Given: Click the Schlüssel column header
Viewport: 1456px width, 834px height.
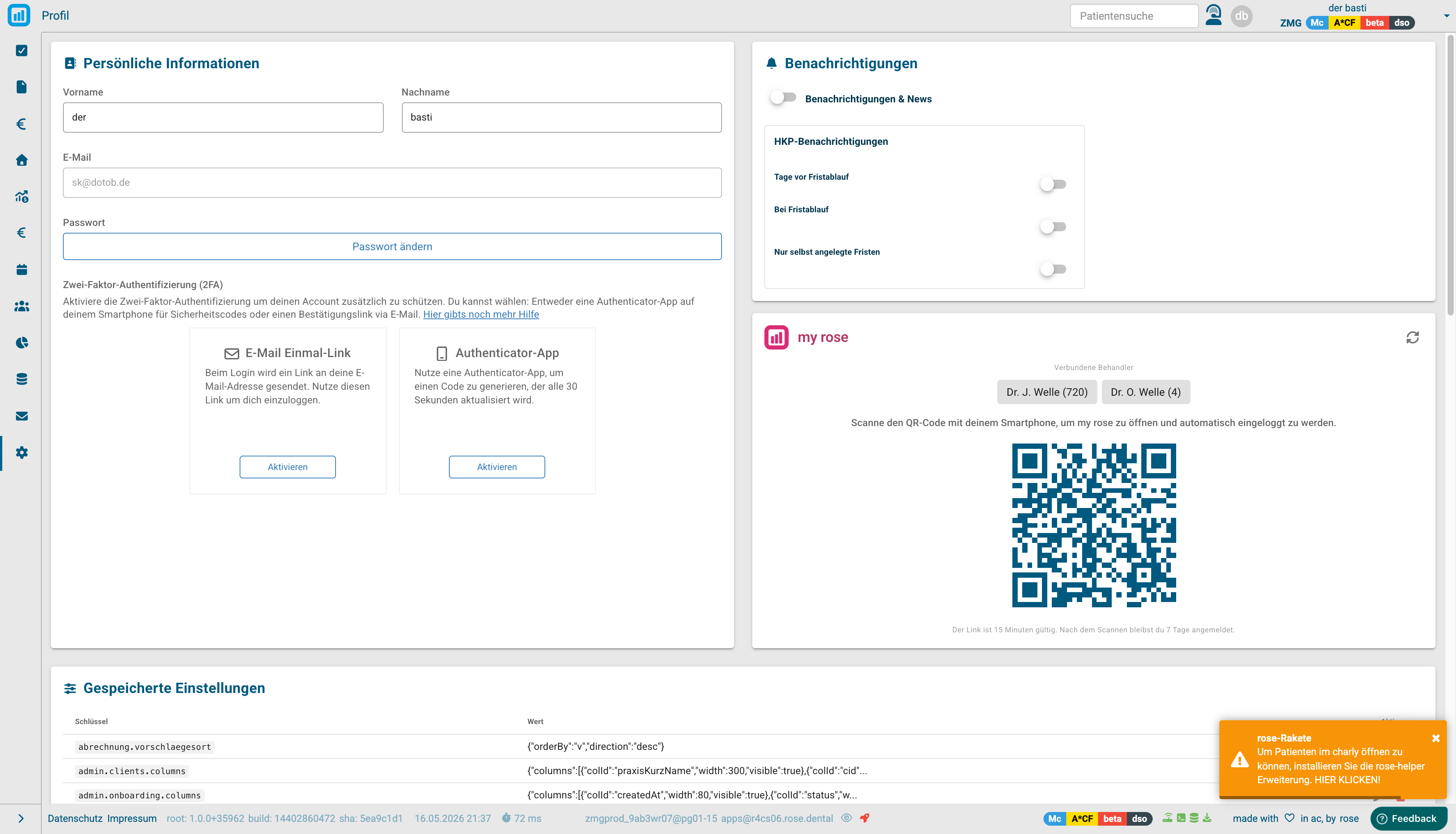Looking at the screenshot, I should [x=91, y=722].
